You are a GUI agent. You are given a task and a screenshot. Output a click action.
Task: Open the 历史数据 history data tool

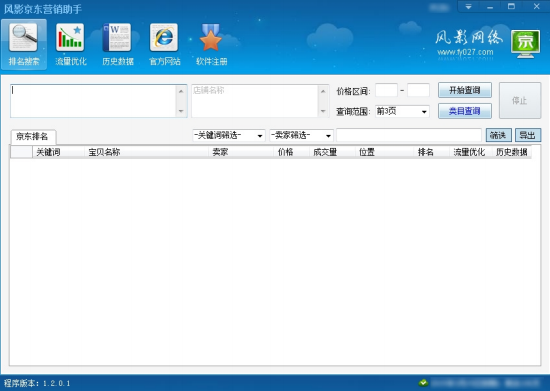point(118,45)
